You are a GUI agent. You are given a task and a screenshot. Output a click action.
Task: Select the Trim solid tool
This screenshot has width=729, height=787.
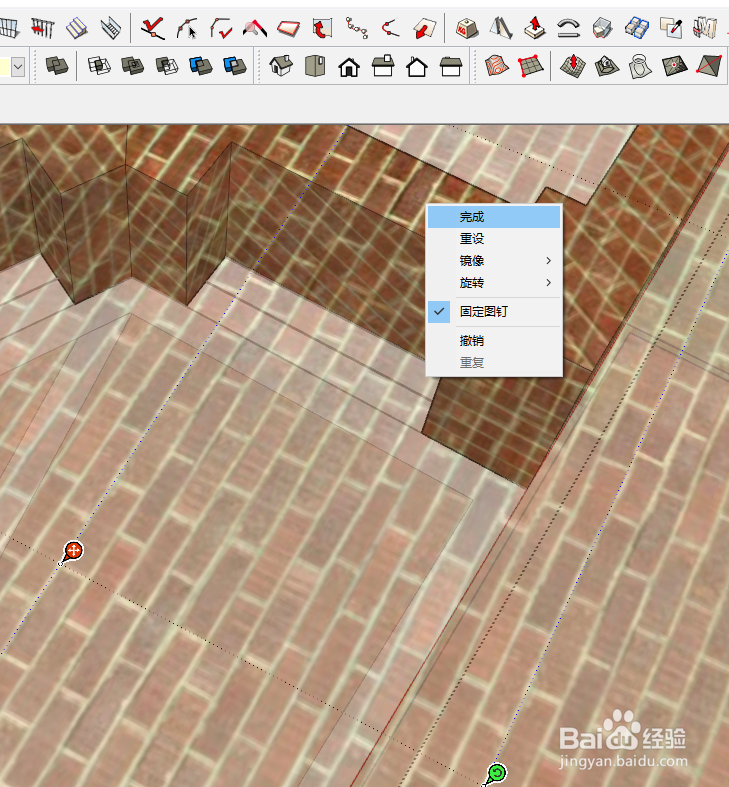click(201, 66)
